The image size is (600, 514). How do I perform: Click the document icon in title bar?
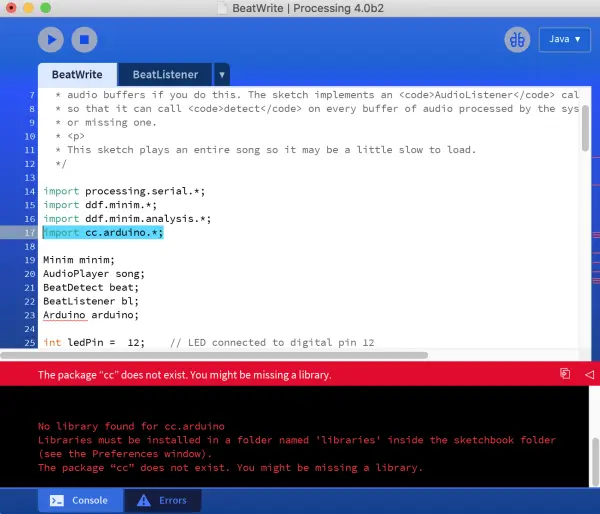pos(222,8)
